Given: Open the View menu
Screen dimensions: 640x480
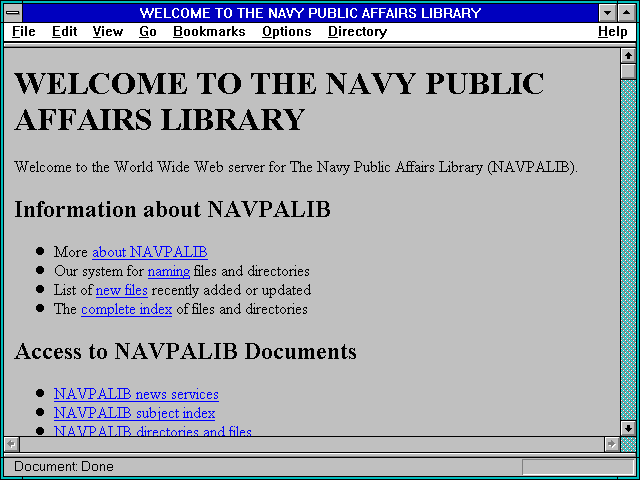Looking at the screenshot, I should coord(108,31).
